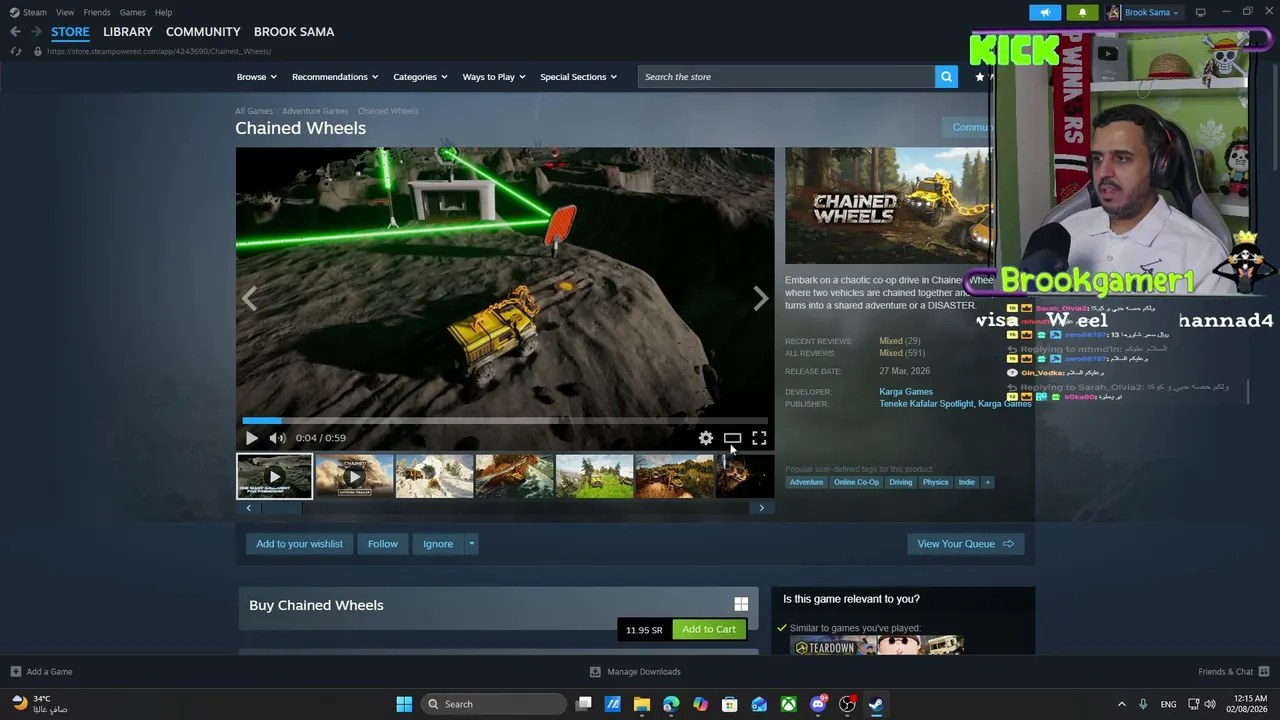
Task: Follow the Chained Wheels game
Action: [383, 544]
